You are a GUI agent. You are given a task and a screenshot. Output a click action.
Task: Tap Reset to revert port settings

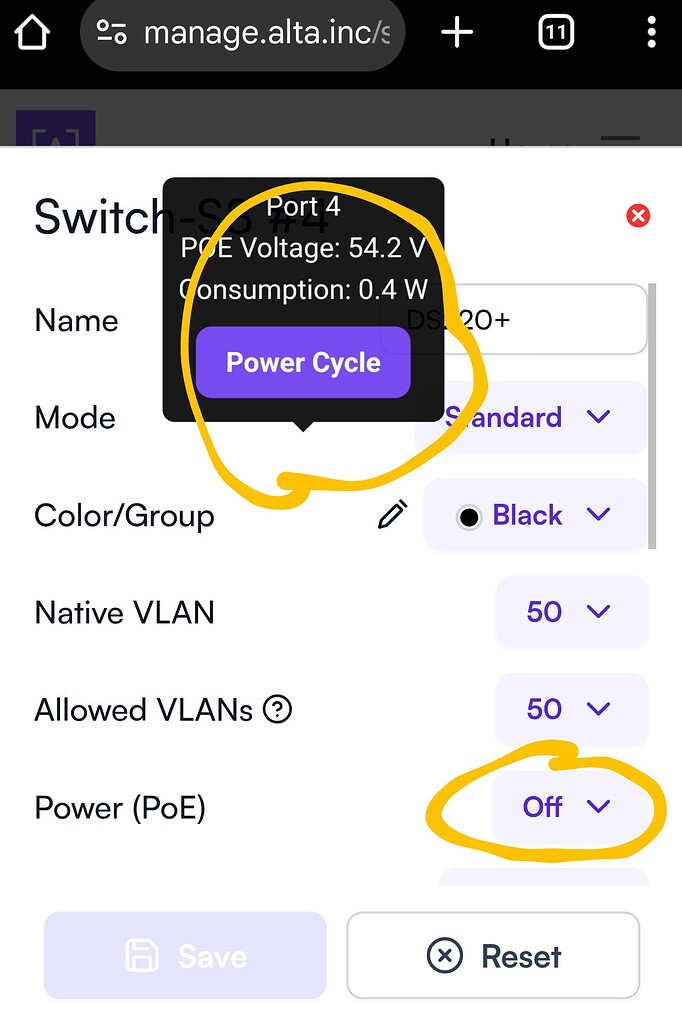493,955
